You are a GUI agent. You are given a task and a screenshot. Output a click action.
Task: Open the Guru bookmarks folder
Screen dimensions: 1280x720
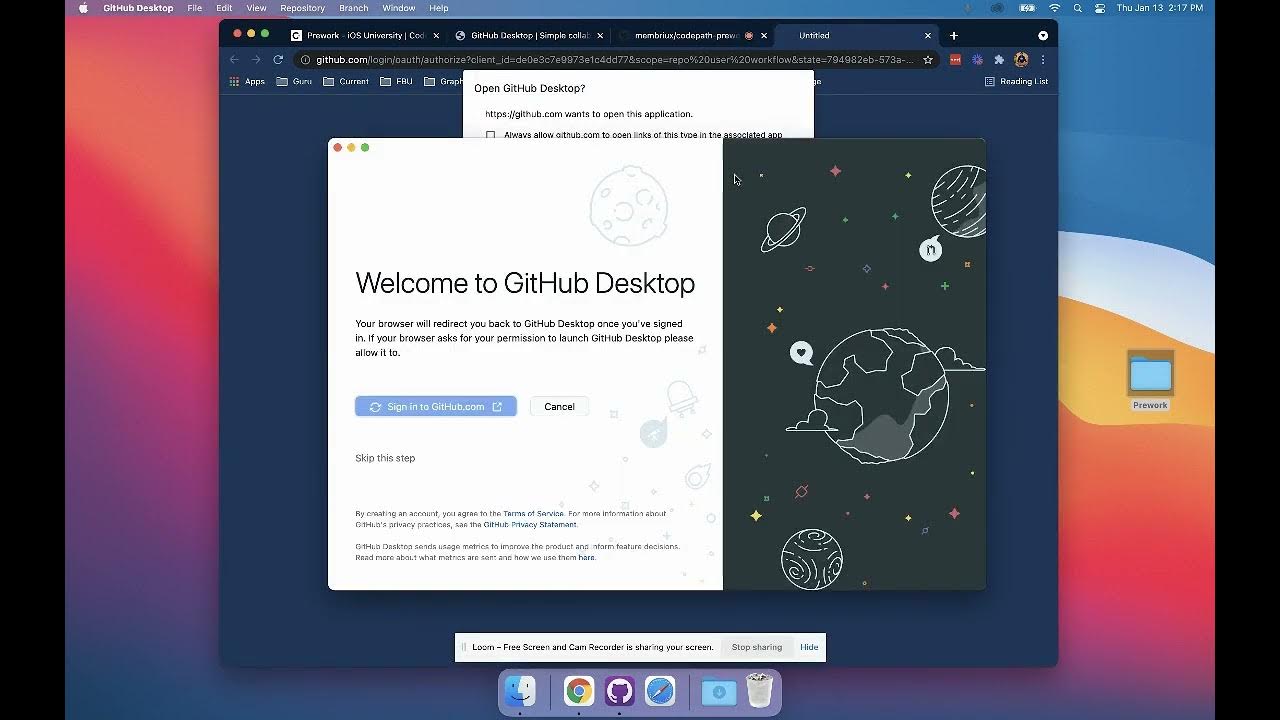coord(294,81)
